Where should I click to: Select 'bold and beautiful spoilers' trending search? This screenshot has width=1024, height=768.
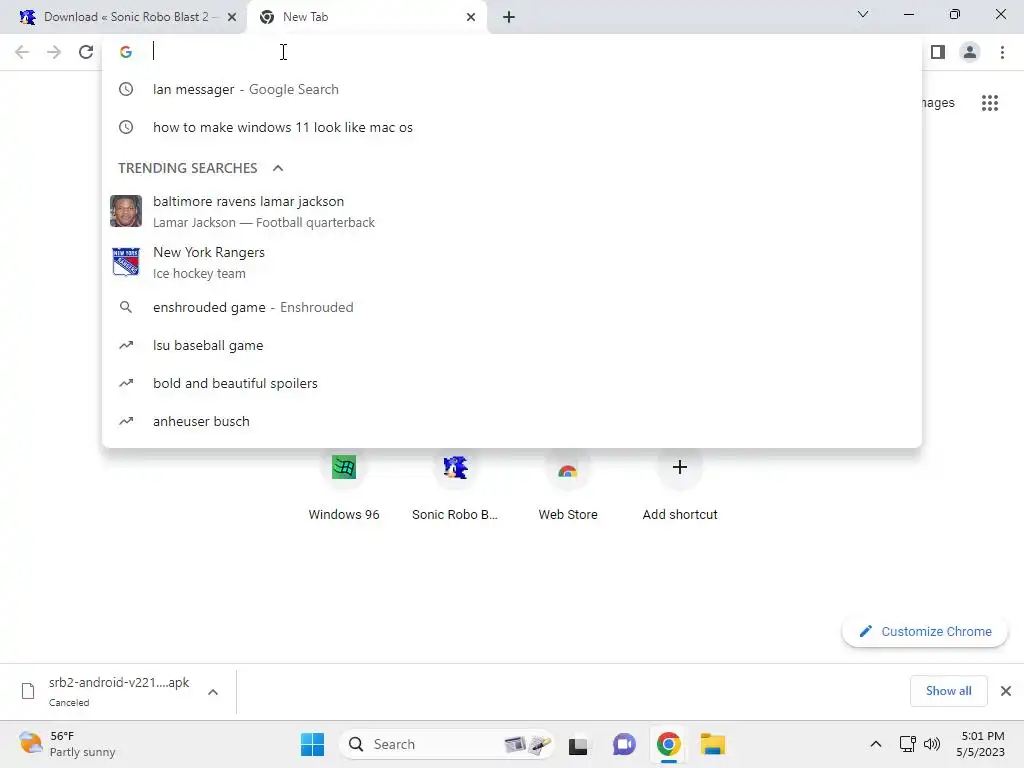tap(512, 383)
